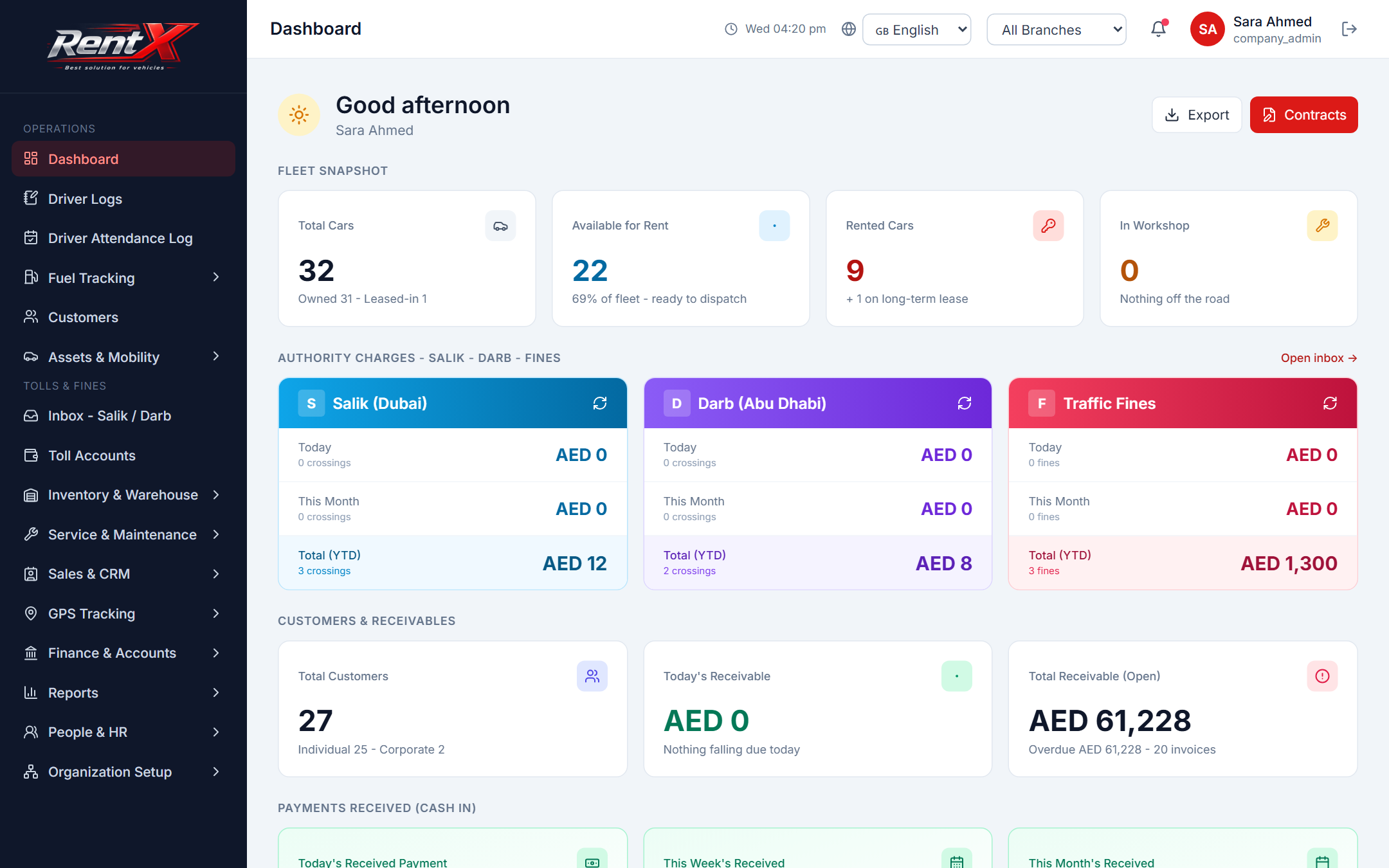Expand the Reports menu
Image resolution: width=1389 pixels, height=868 pixels.
123,692
